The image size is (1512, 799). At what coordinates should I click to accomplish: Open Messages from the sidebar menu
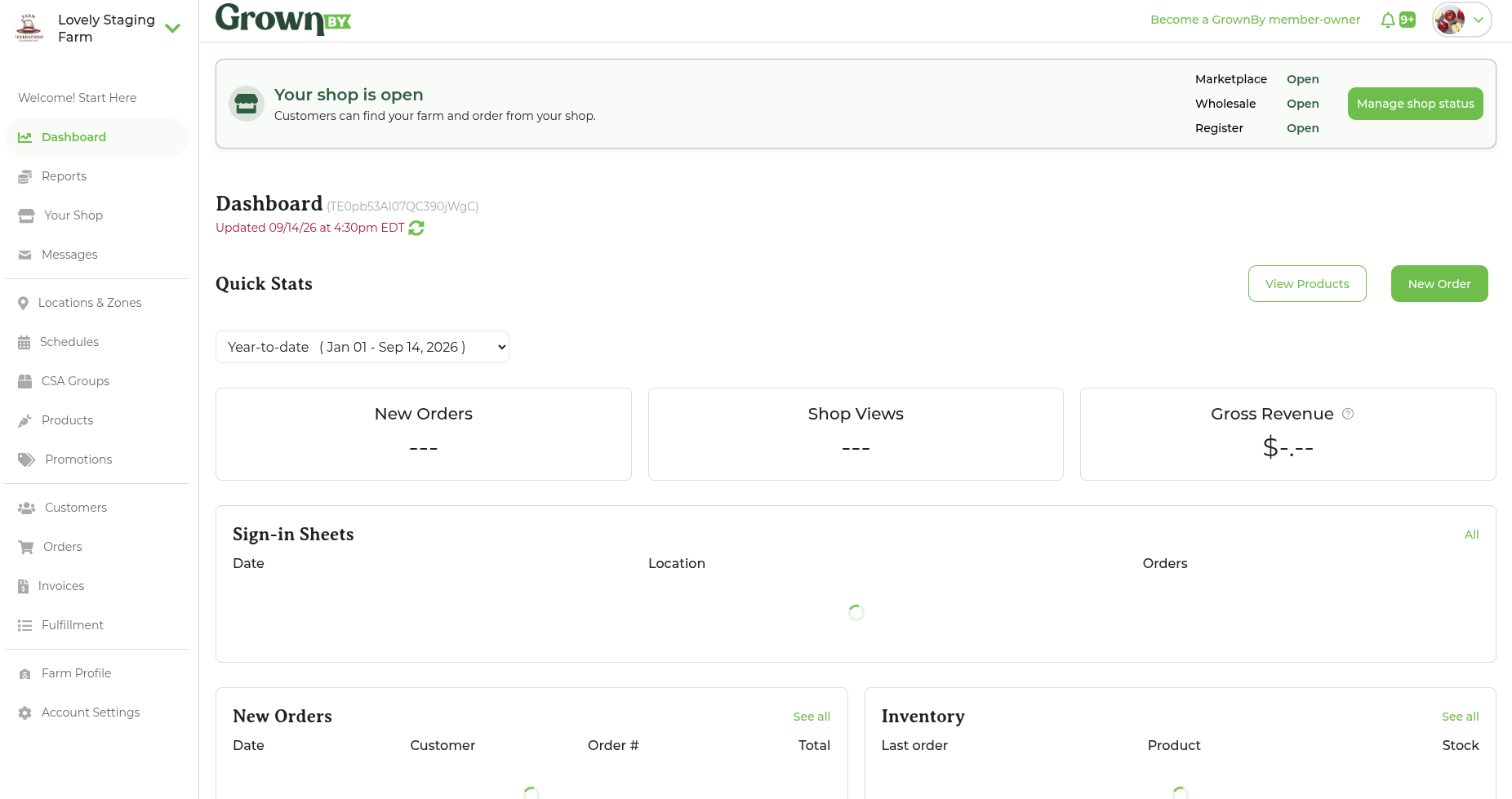pyautogui.click(x=69, y=255)
